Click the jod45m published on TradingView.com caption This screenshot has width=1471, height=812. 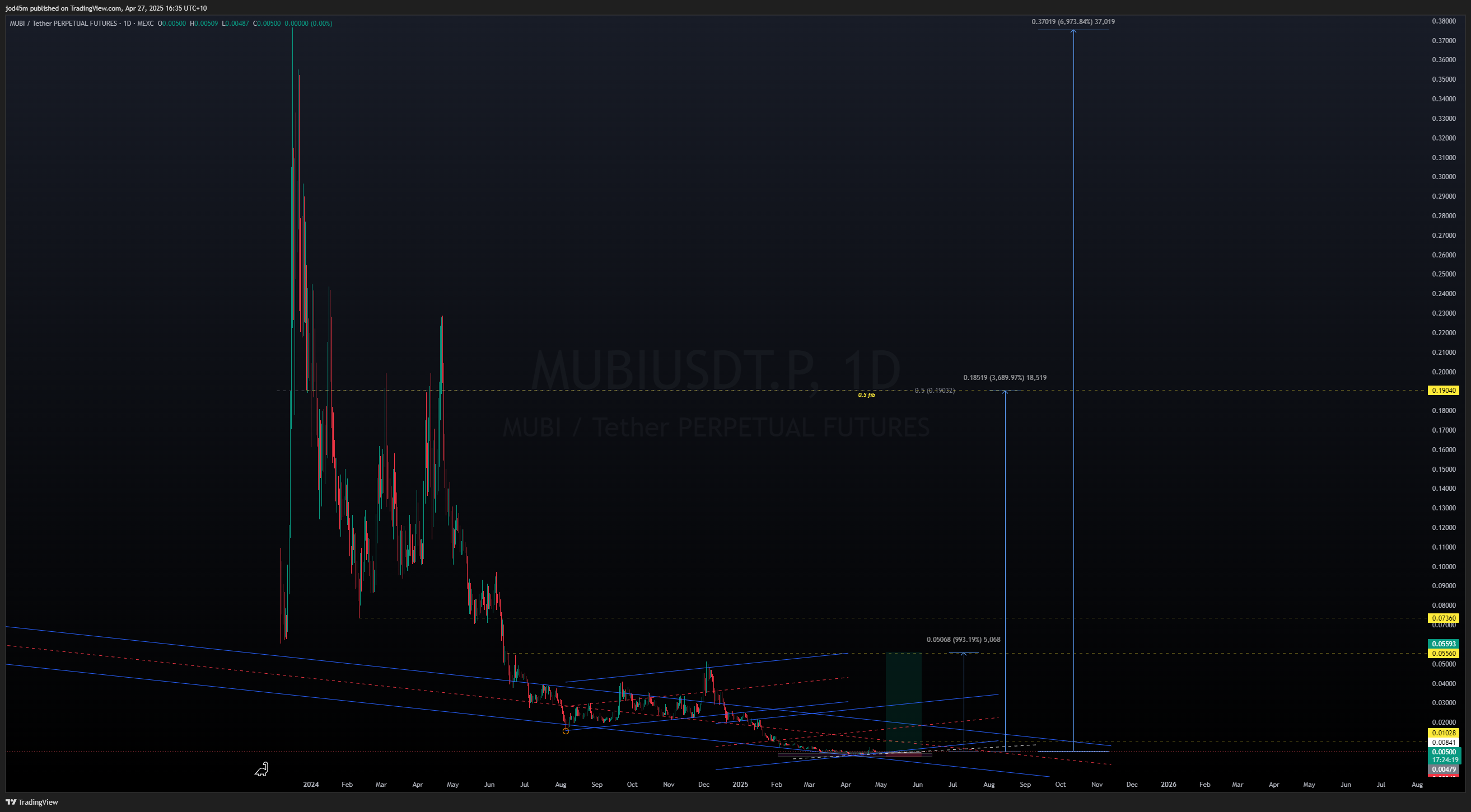(x=106, y=8)
